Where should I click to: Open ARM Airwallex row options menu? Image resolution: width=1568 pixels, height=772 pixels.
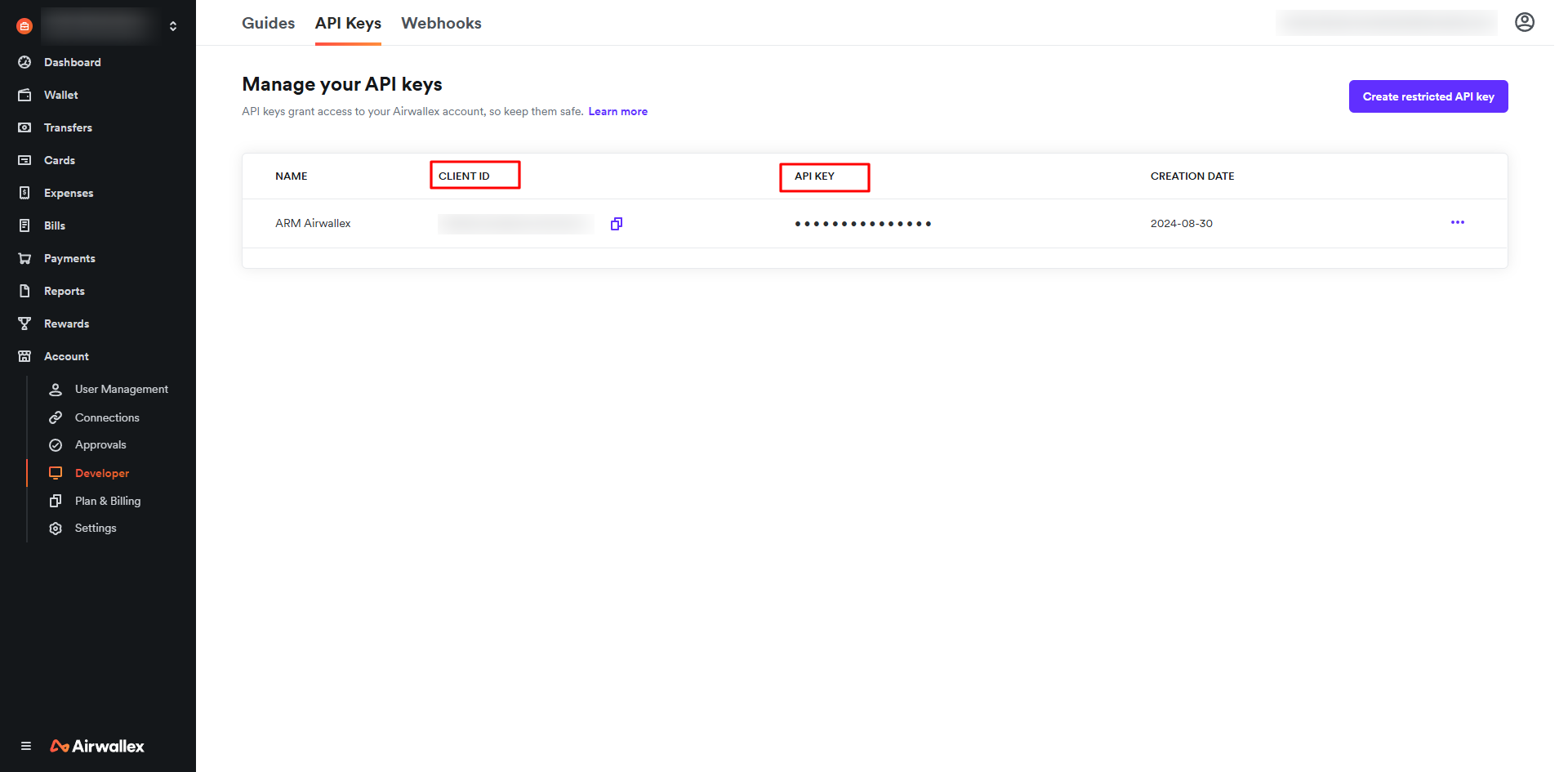coord(1458,222)
